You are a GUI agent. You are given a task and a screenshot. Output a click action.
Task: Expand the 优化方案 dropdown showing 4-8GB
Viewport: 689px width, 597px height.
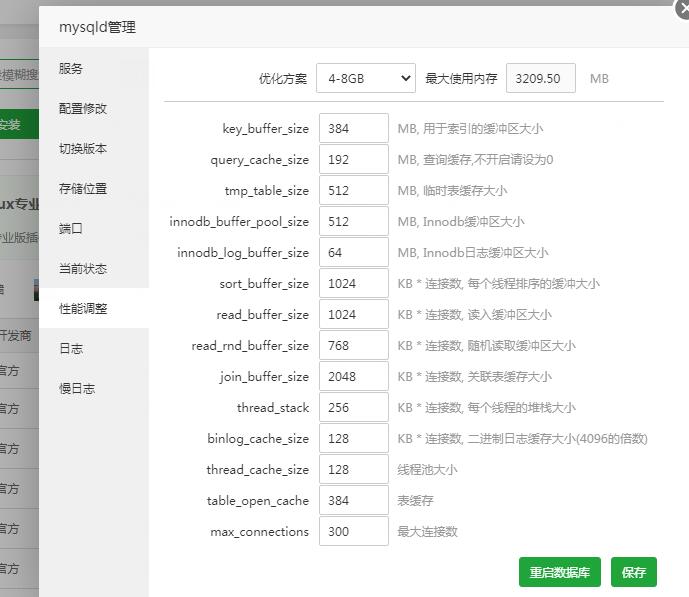(x=366, y=78)
